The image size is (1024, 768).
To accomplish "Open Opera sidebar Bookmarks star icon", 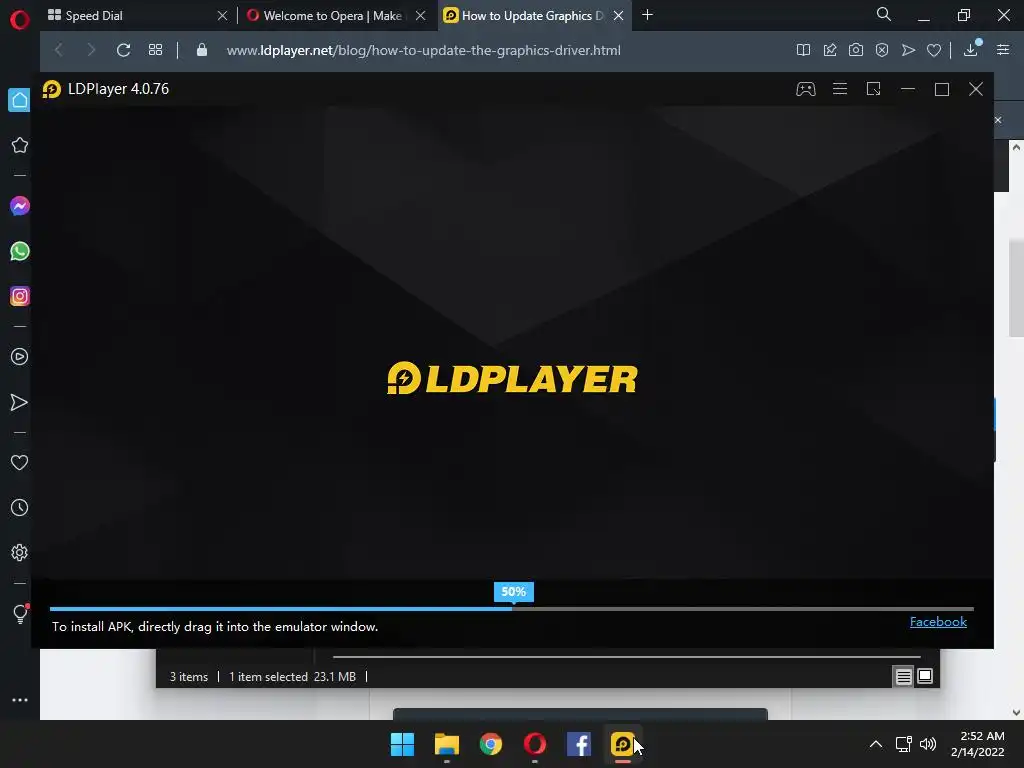I will pyautogui.click(x=20, y=145).
